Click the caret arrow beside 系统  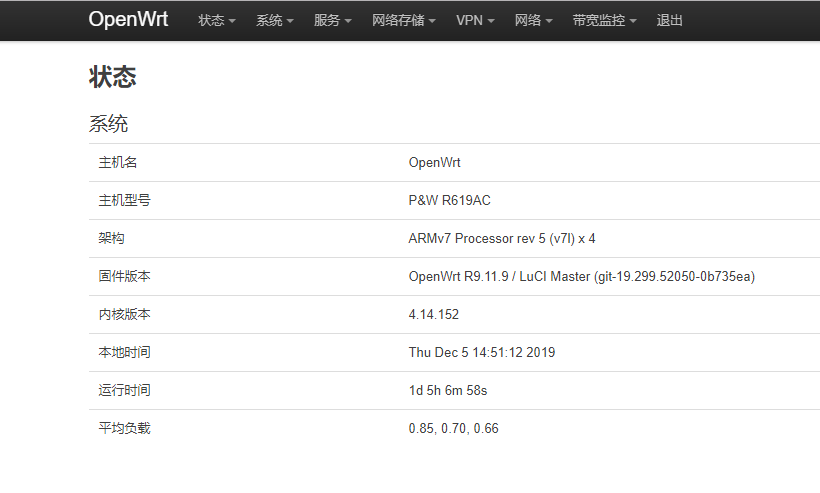click(290, 21)
